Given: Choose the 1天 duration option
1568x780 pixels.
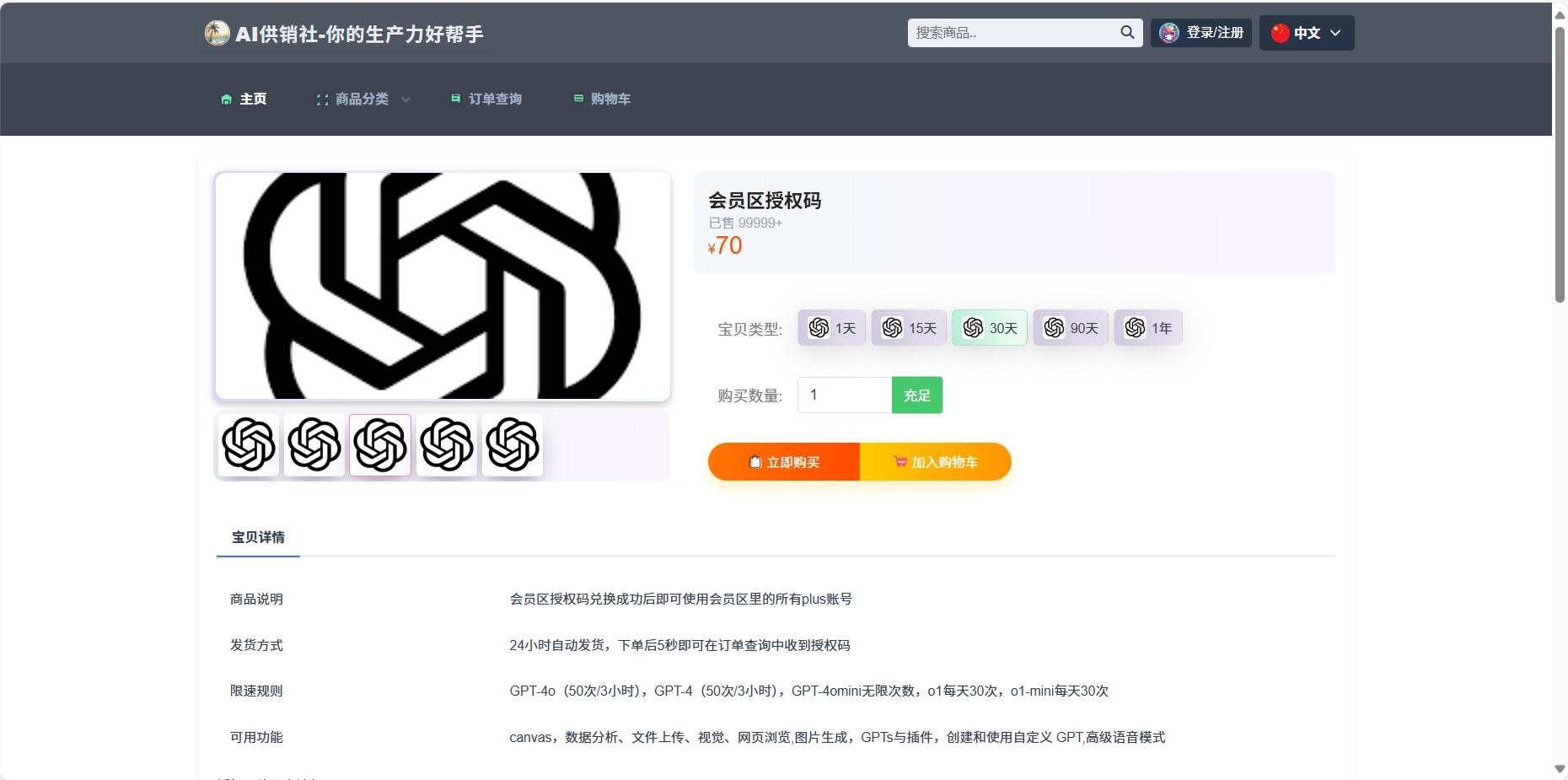Looking at the screenshot, I should [x=832, y=328].
